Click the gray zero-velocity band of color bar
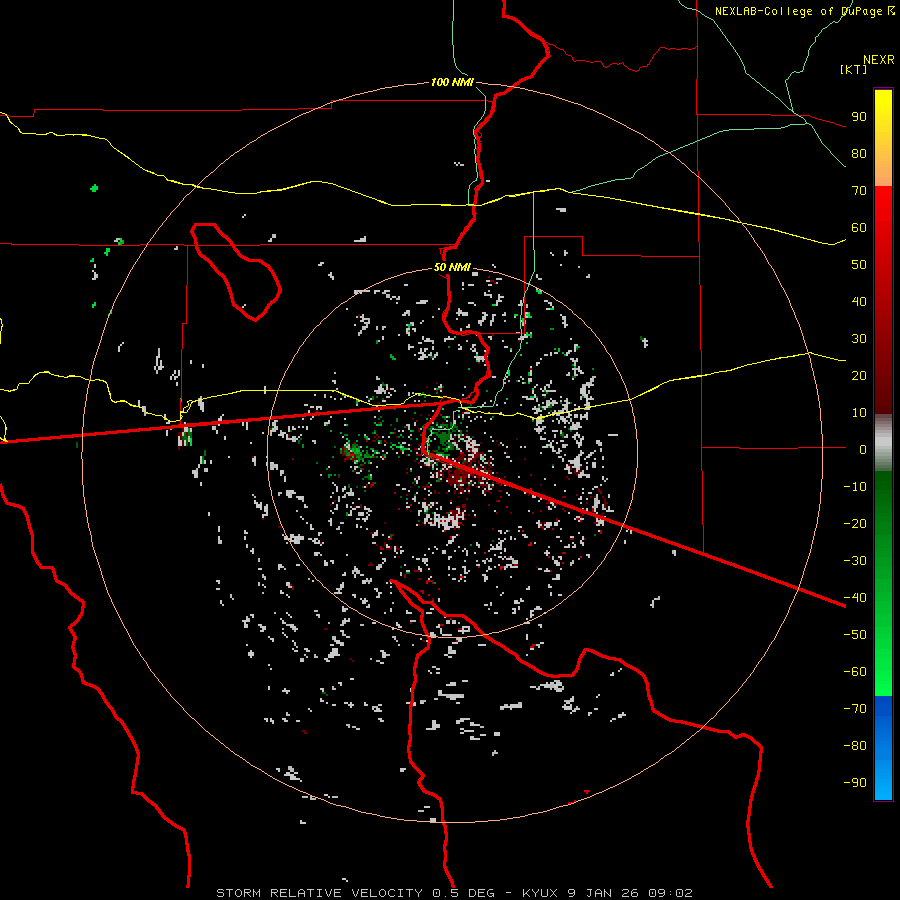Screen dimensions: 900x900 [x=883, y=443]
